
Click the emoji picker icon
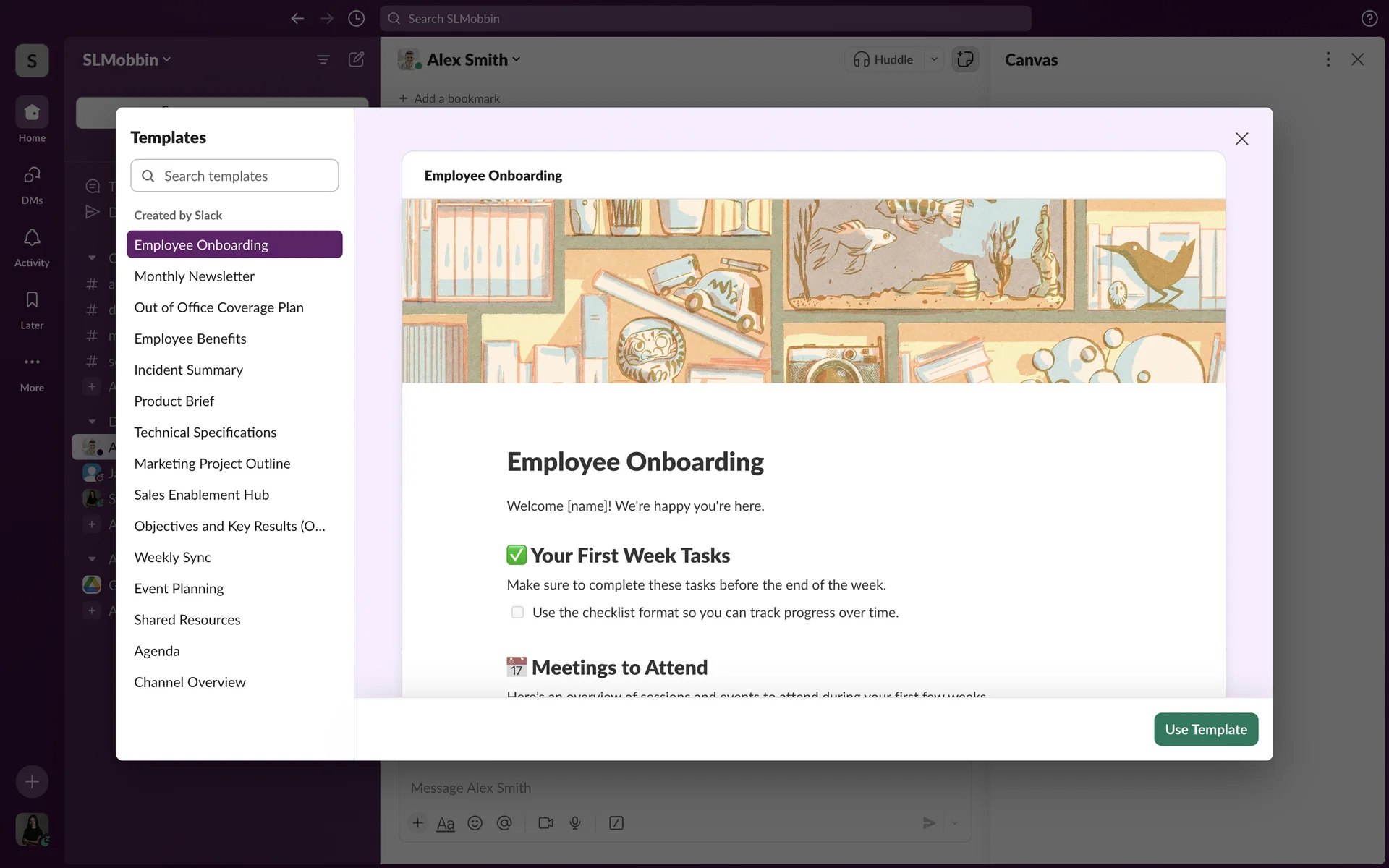coord(475,823)
